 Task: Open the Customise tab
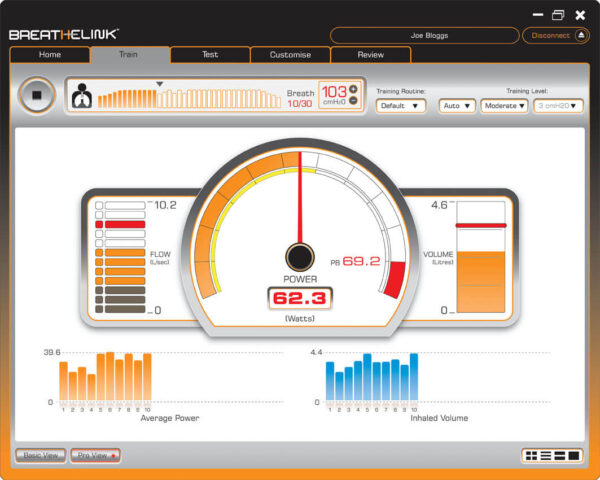tap(290, 55)
